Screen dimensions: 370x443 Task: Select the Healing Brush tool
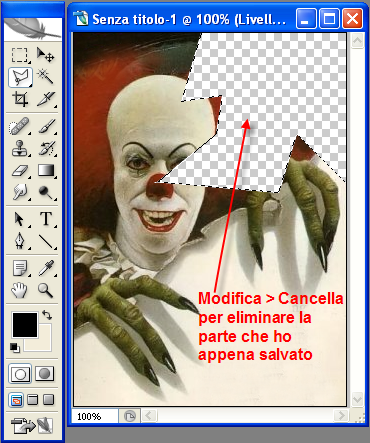(20, 126)
